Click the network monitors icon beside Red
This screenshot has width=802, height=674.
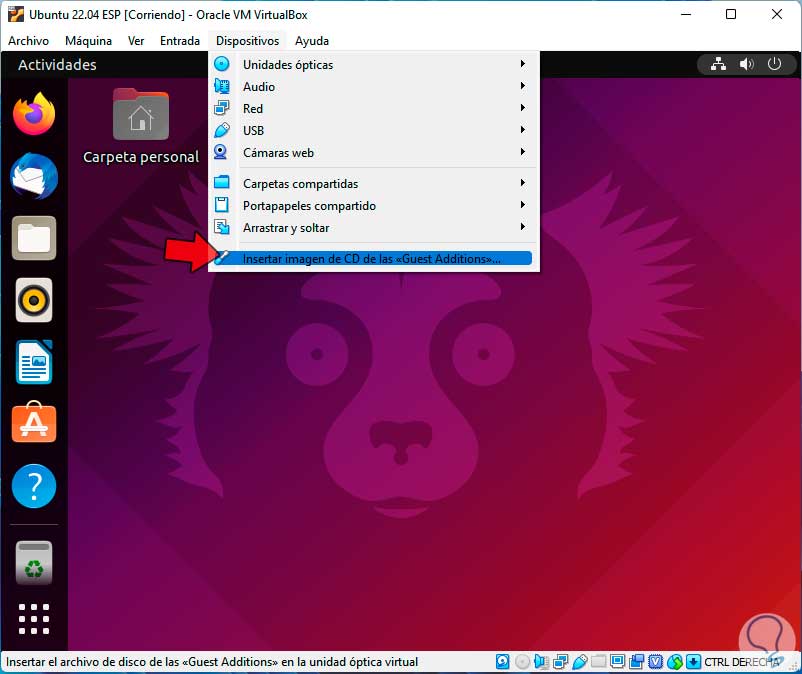point(221,108)
